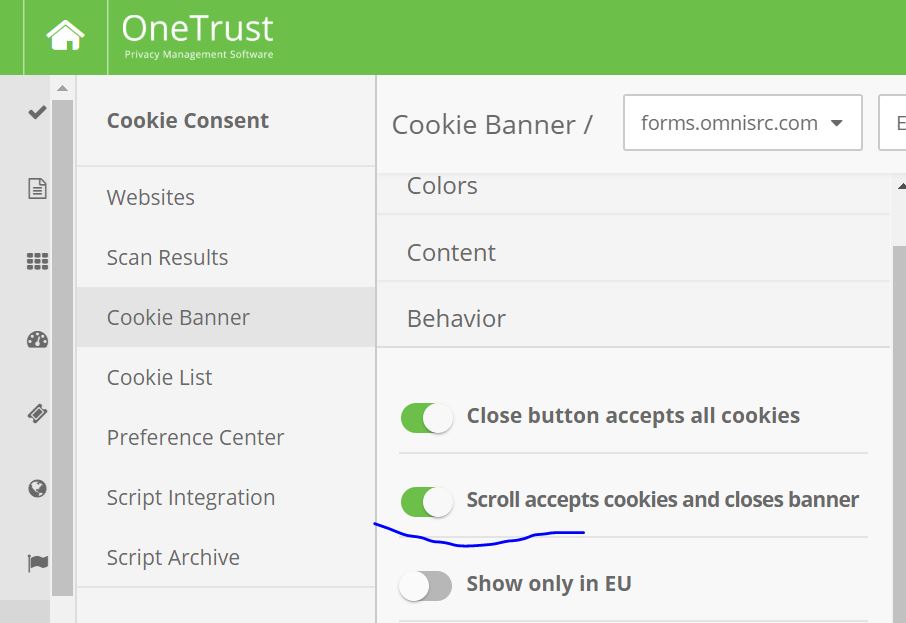
Task: Go to the Preference Center menu item
Action: point(195,437)
